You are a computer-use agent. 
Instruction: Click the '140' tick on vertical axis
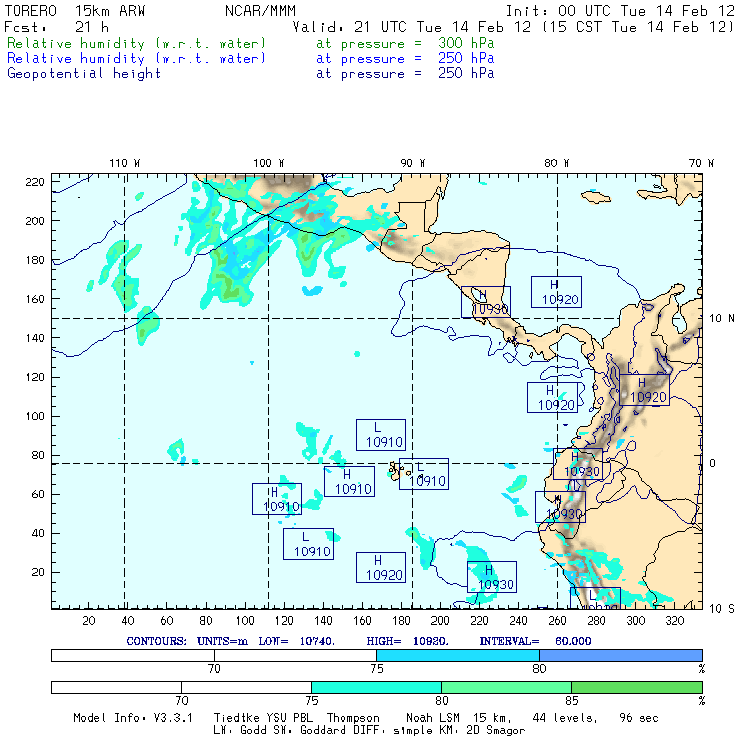35,338
